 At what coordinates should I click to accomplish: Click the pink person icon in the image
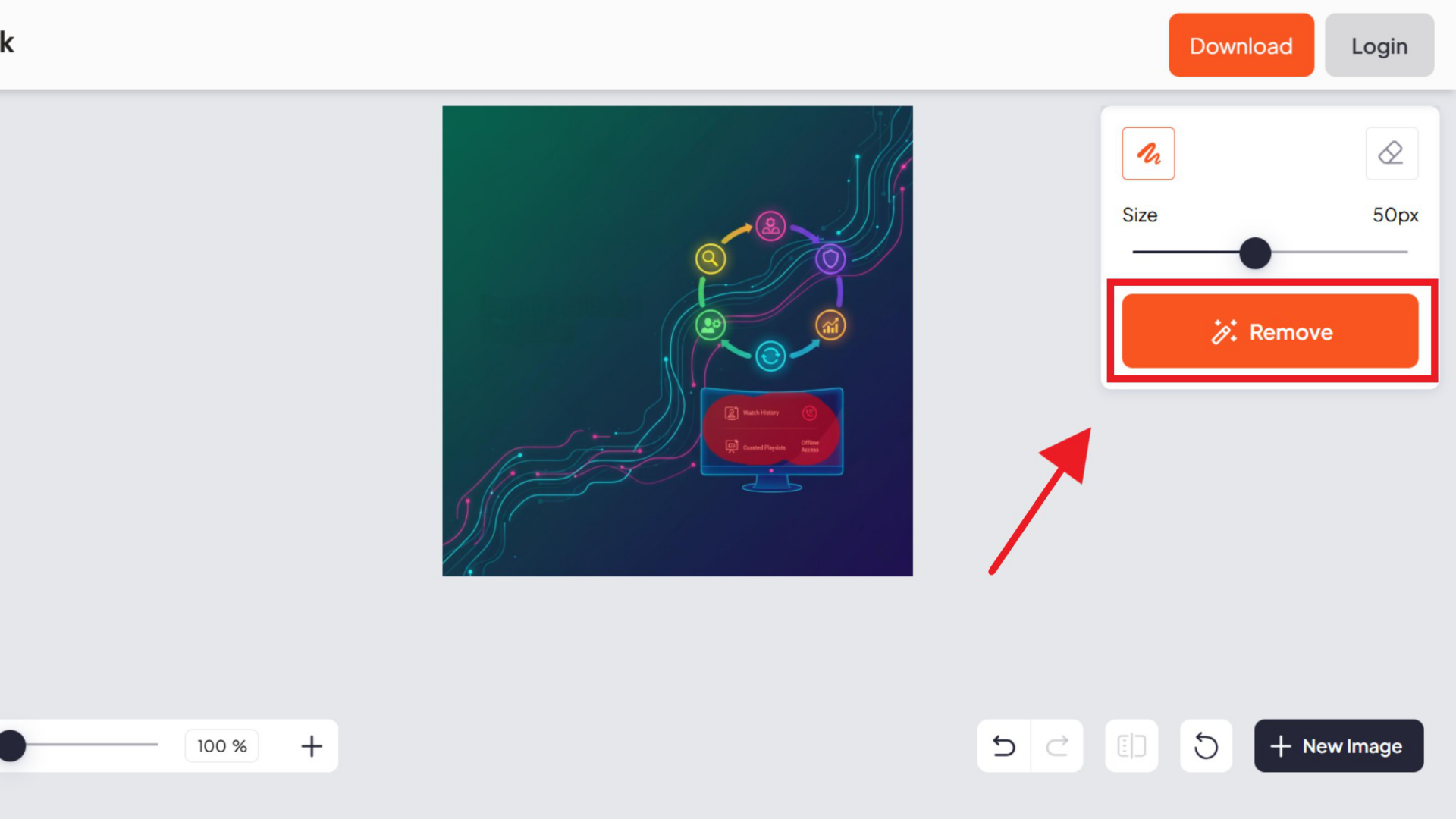pyautogui.click(x=770, y=226)
